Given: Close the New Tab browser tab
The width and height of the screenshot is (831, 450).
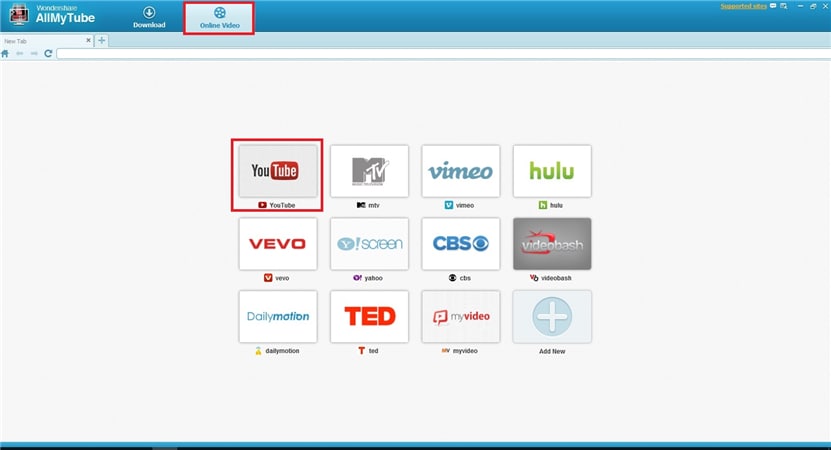Looking at the screenshot, I should (89, 40).
